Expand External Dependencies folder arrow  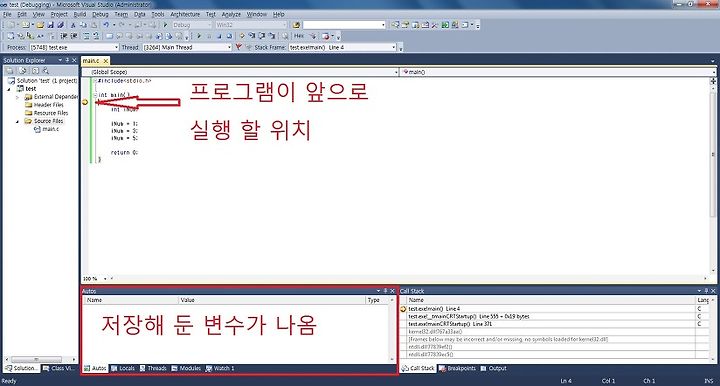pyautogui.click(x=17, y=97)
